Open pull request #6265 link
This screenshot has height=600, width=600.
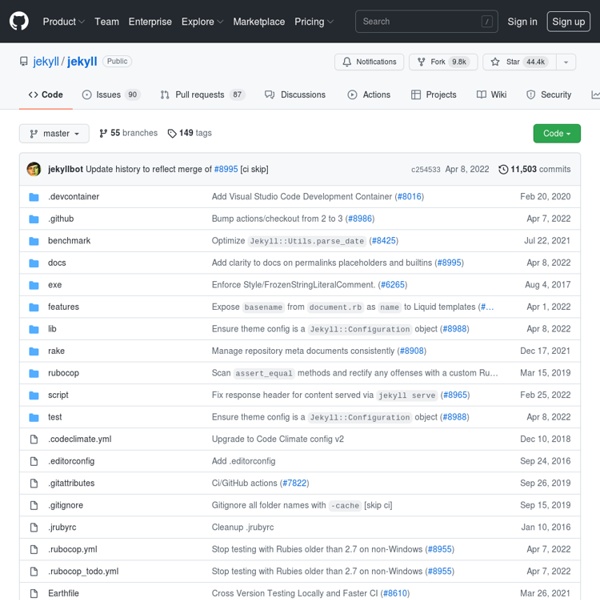pyautogui.click(x=393, y=285)
